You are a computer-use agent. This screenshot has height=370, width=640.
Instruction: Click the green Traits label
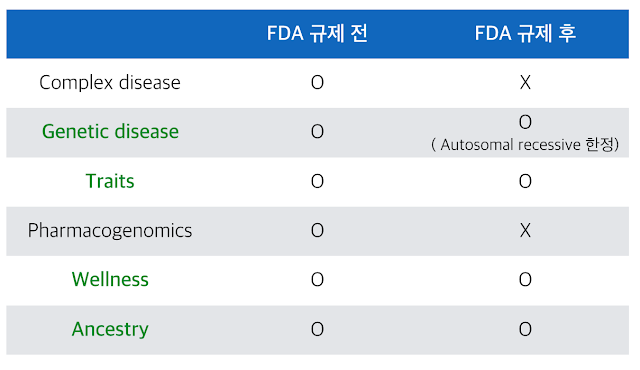110,181
